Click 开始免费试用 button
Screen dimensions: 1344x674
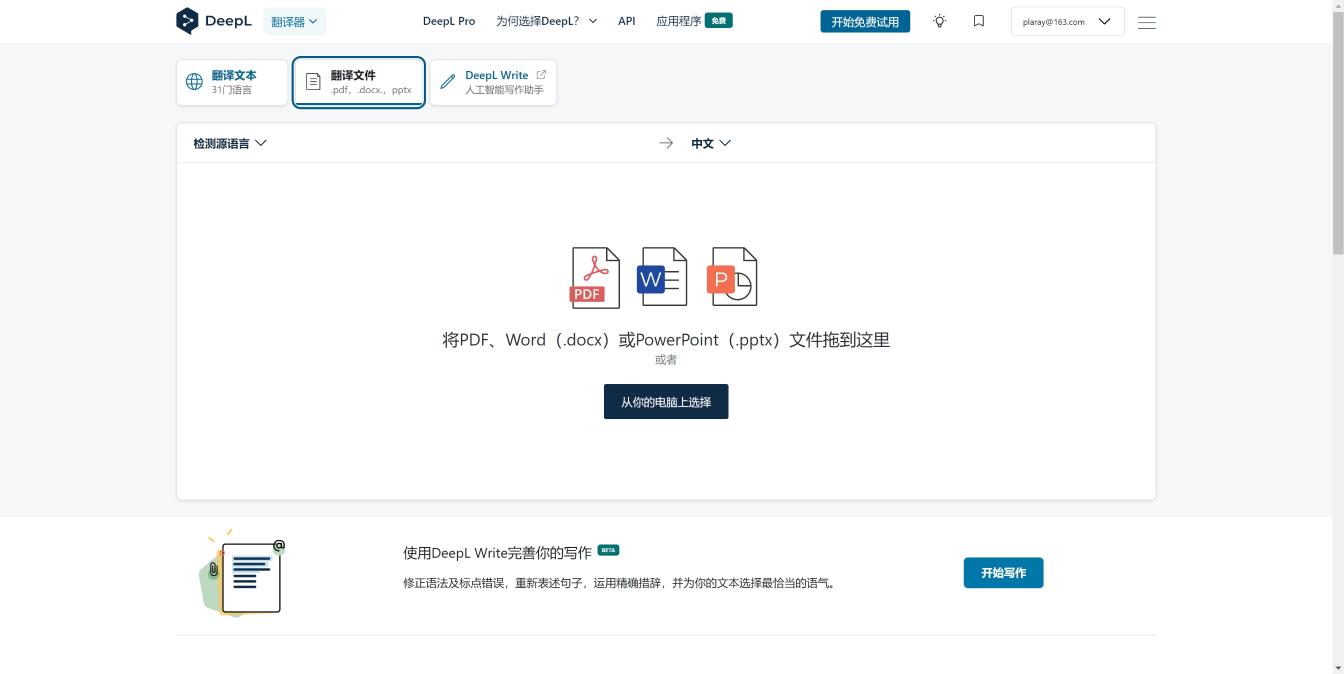click(865, 21)
